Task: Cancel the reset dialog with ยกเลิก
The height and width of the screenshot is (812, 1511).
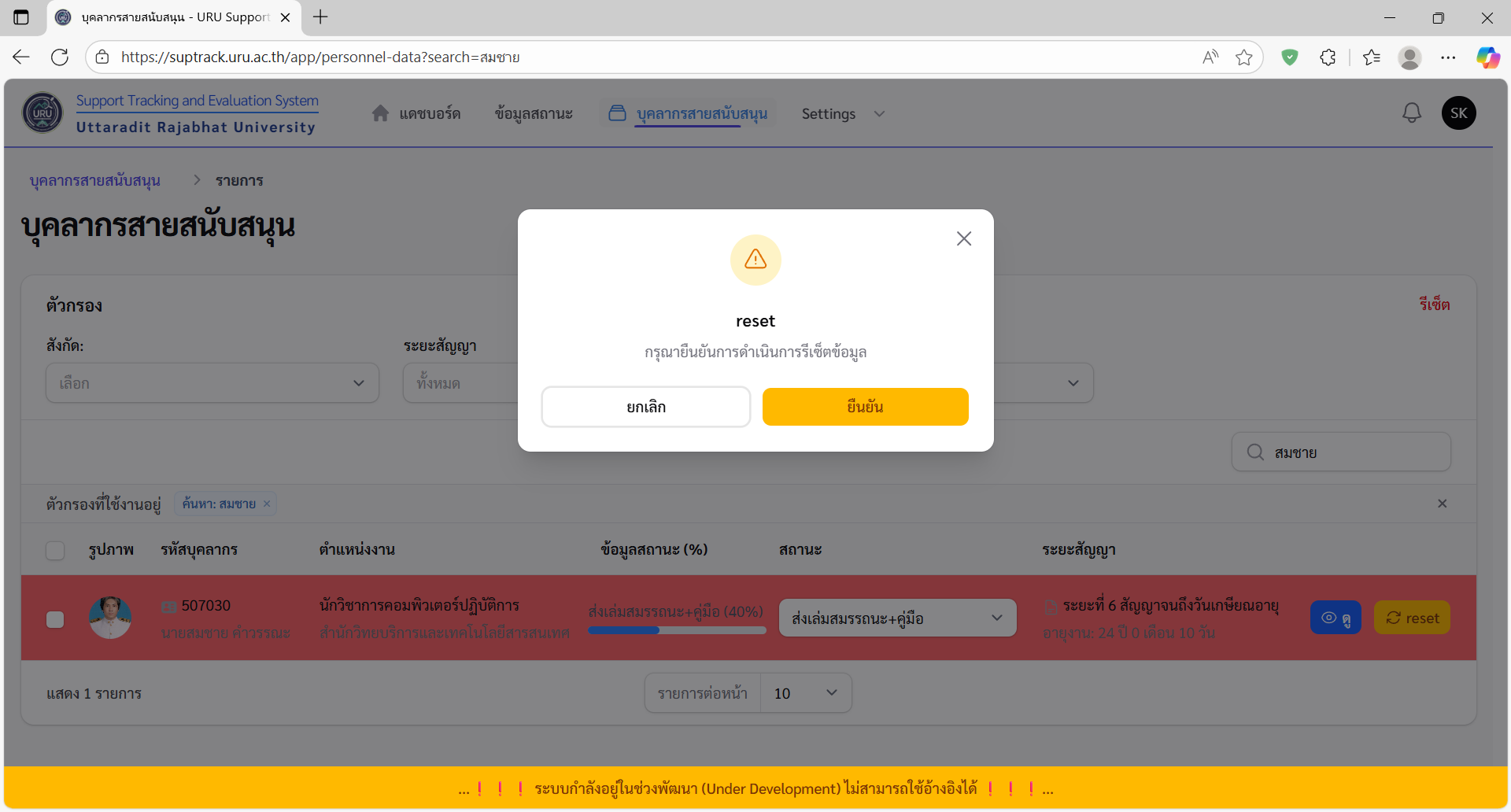Action: click(x=645, y=407)
